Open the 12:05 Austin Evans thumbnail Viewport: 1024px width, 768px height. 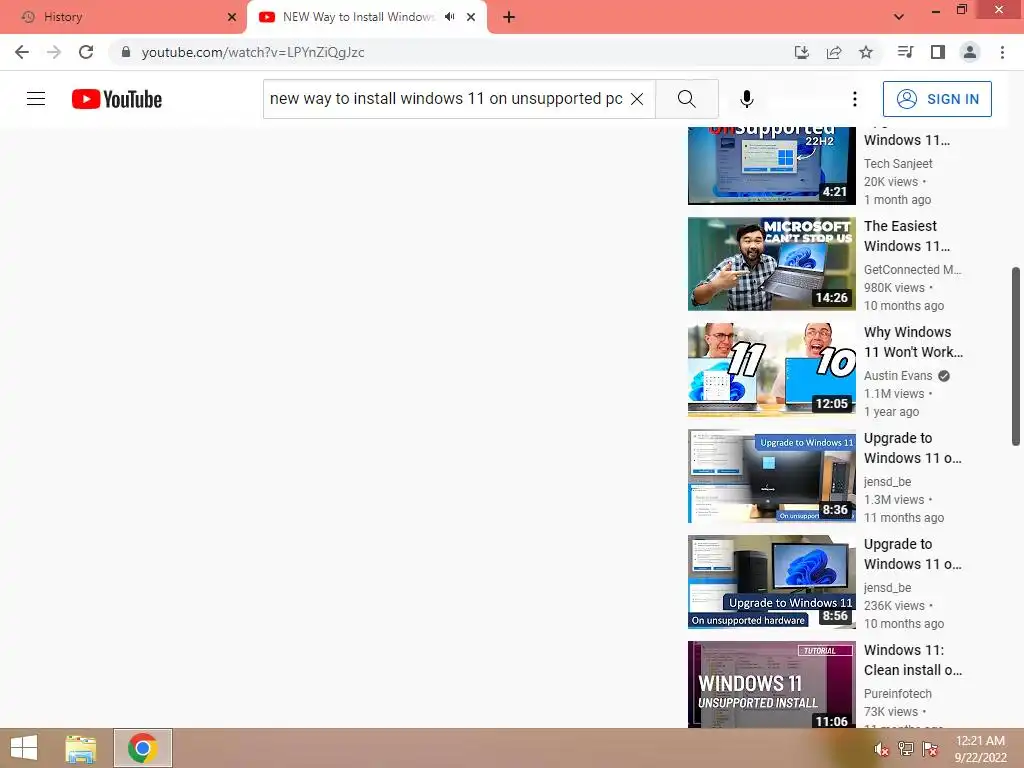tap(771, 370)
